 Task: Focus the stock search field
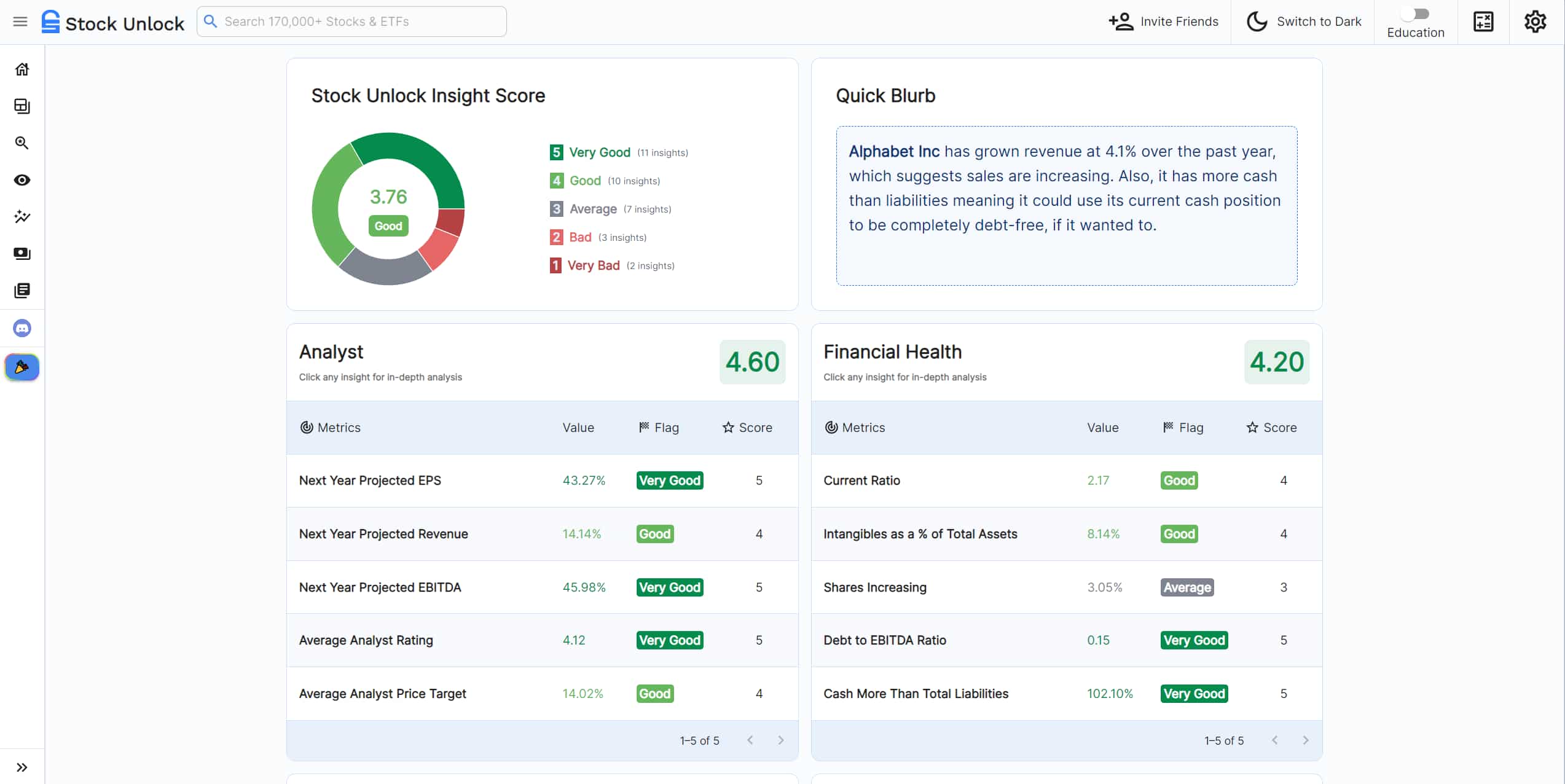[x=351, y=22]
